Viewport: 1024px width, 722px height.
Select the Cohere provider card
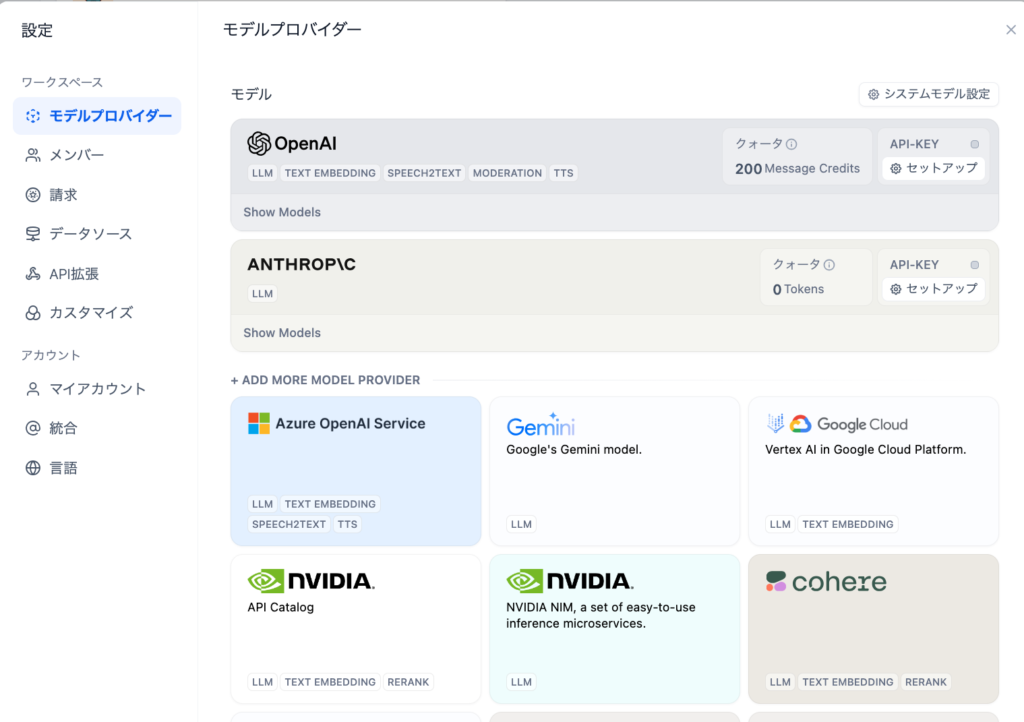[873, 629]
